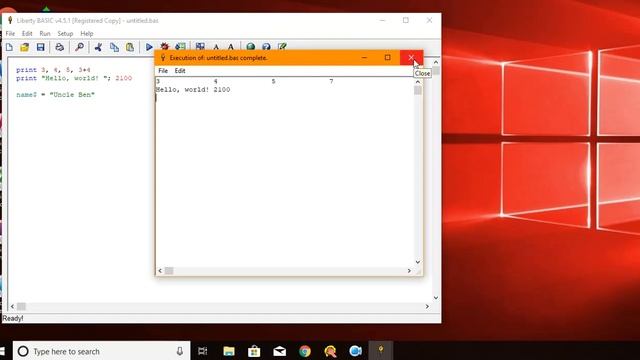Image resolution: width=640 pixels, height=360 pixels.
Task: Open Mail app from the taskbar
Action: [280, 351]
